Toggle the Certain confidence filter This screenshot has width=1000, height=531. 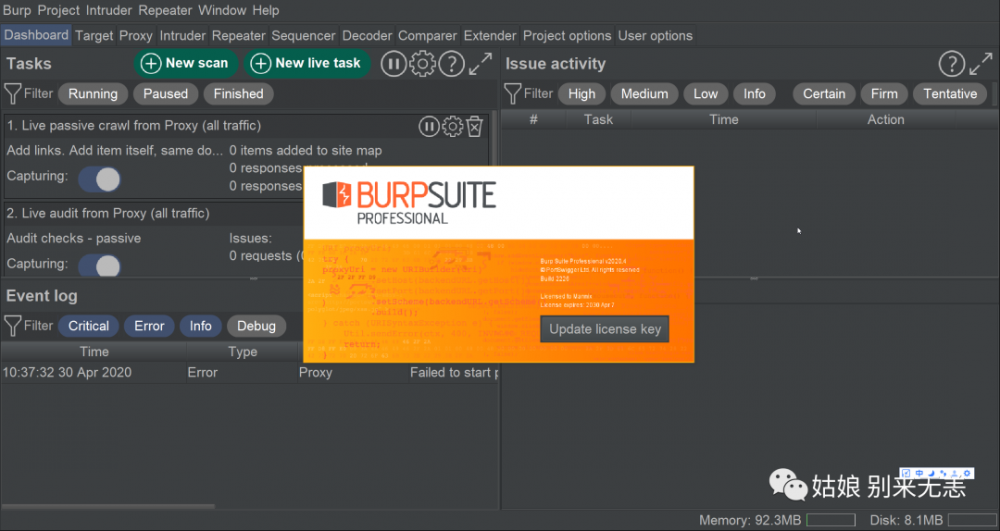point(824,94)
